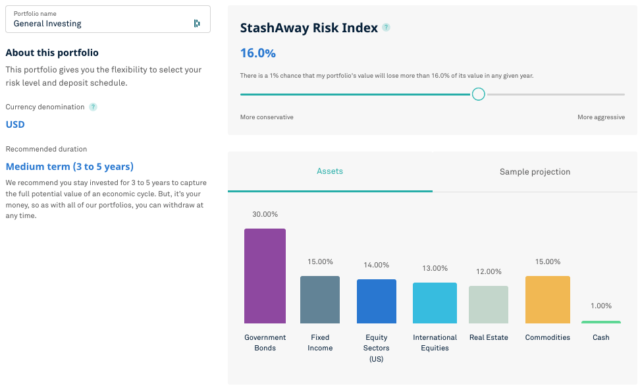Select the Fixed Income bar
The height and width of the screenshot is (386, 640).
click(320, 299)
